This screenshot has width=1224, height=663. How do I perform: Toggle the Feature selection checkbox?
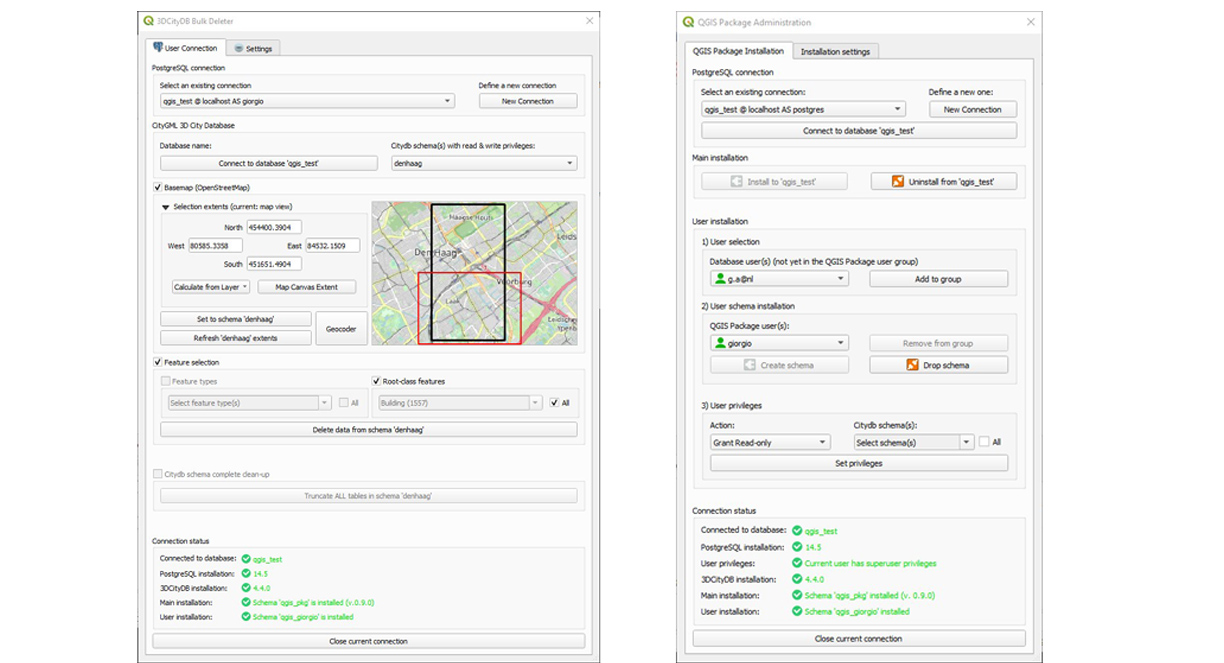[x=157, y=362]
